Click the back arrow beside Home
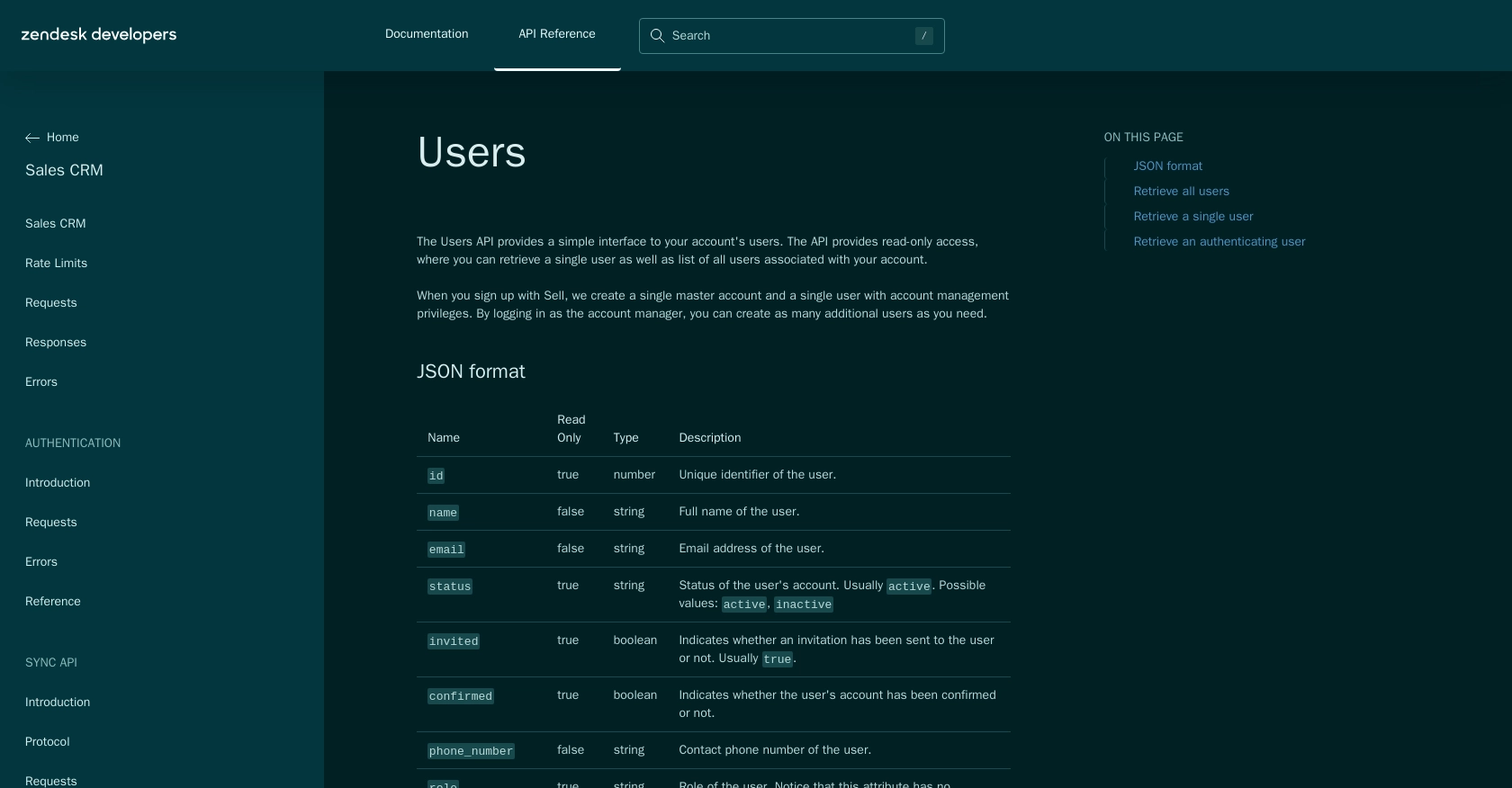The width and height of the screenshot is (1512, 788). tap(32, 138)
